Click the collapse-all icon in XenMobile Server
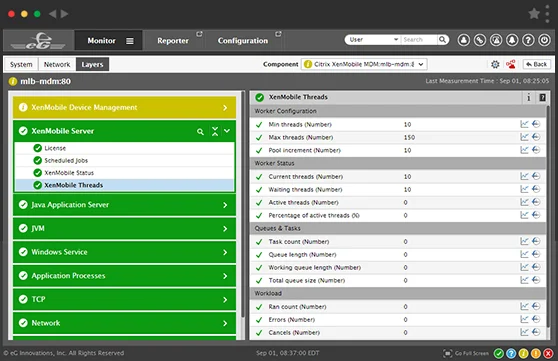This screenshot has width=558, height=361. [215, 131]
